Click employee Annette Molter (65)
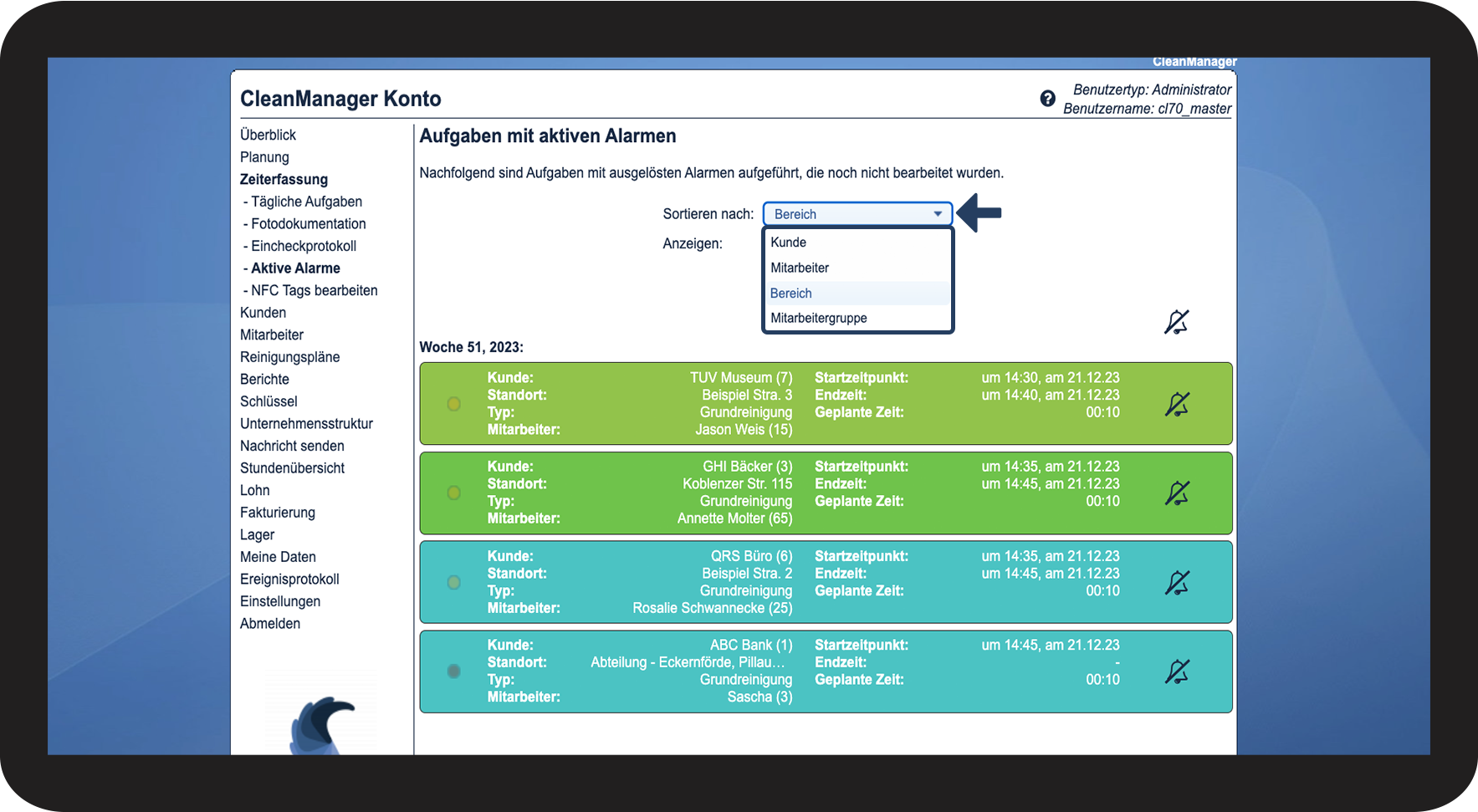The width and height of the screenshot is (1478, 812). click(735, 518)
